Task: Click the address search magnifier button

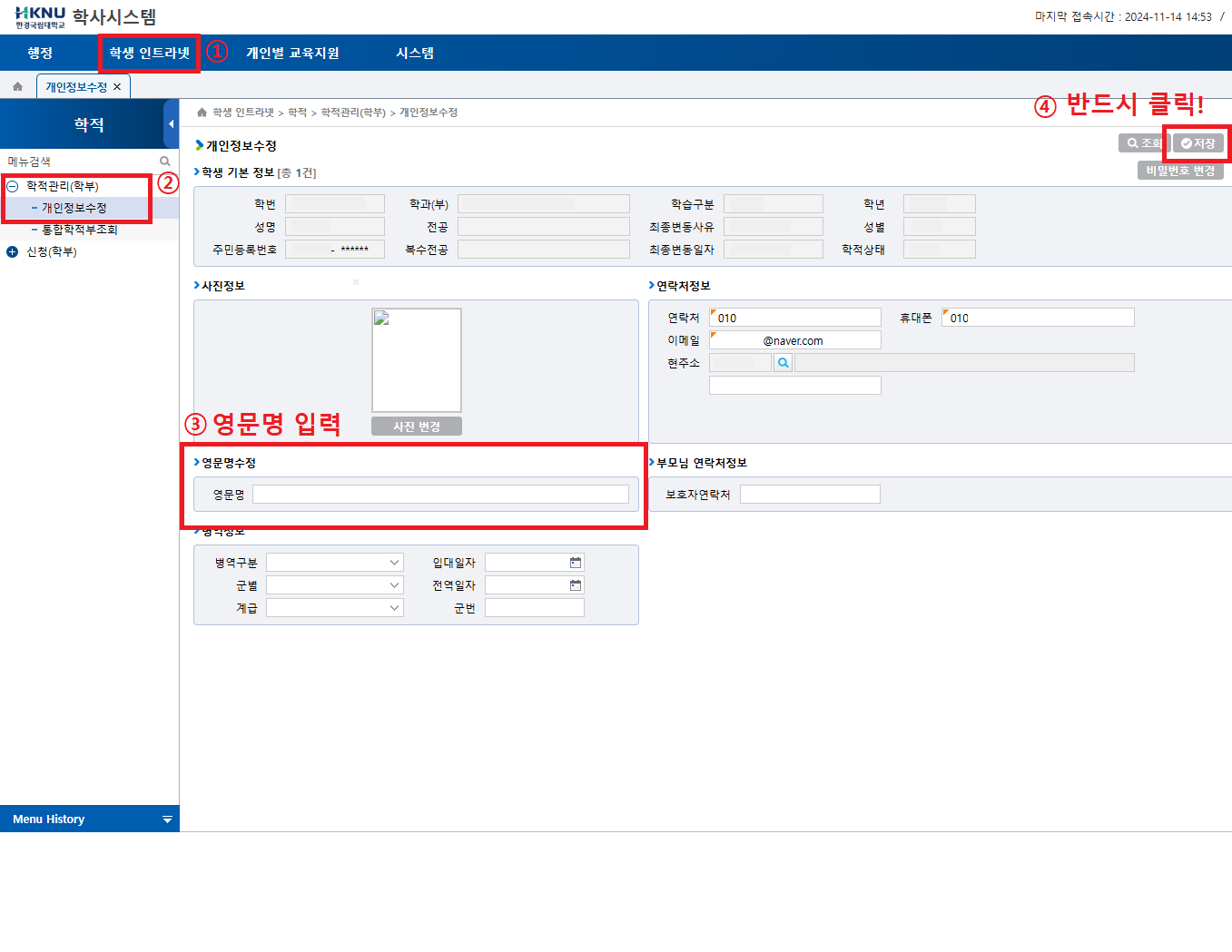Action: click(x=783, y=363)
